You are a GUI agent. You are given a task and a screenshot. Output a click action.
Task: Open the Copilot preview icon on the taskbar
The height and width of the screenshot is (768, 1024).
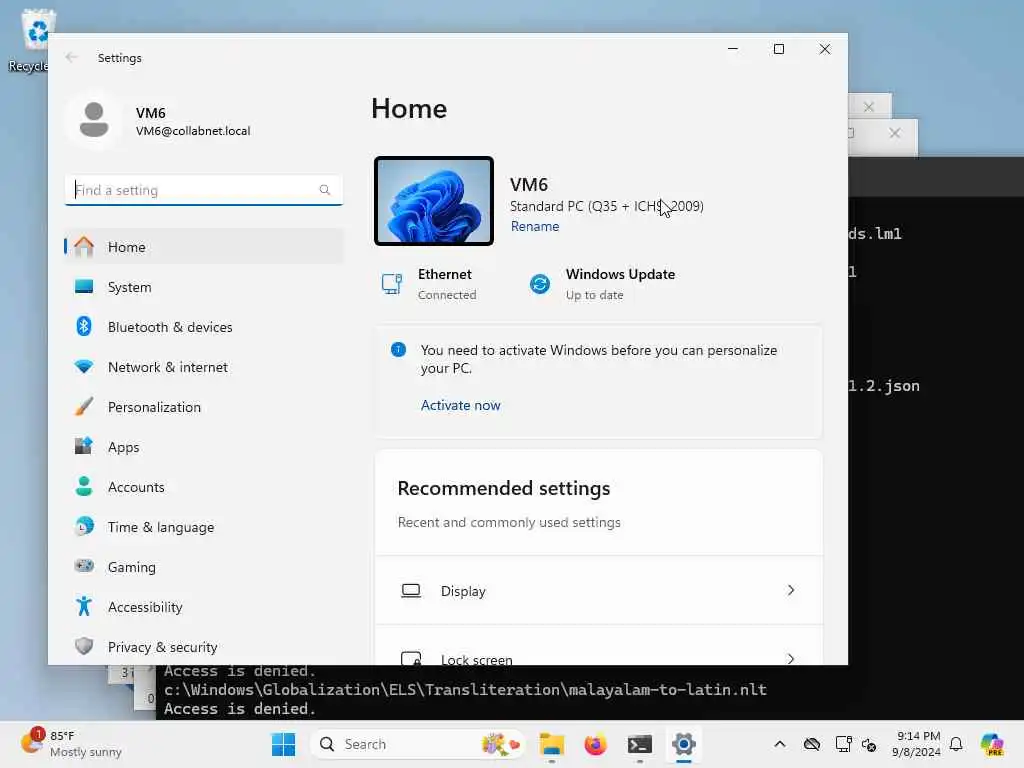pos(992,744)
